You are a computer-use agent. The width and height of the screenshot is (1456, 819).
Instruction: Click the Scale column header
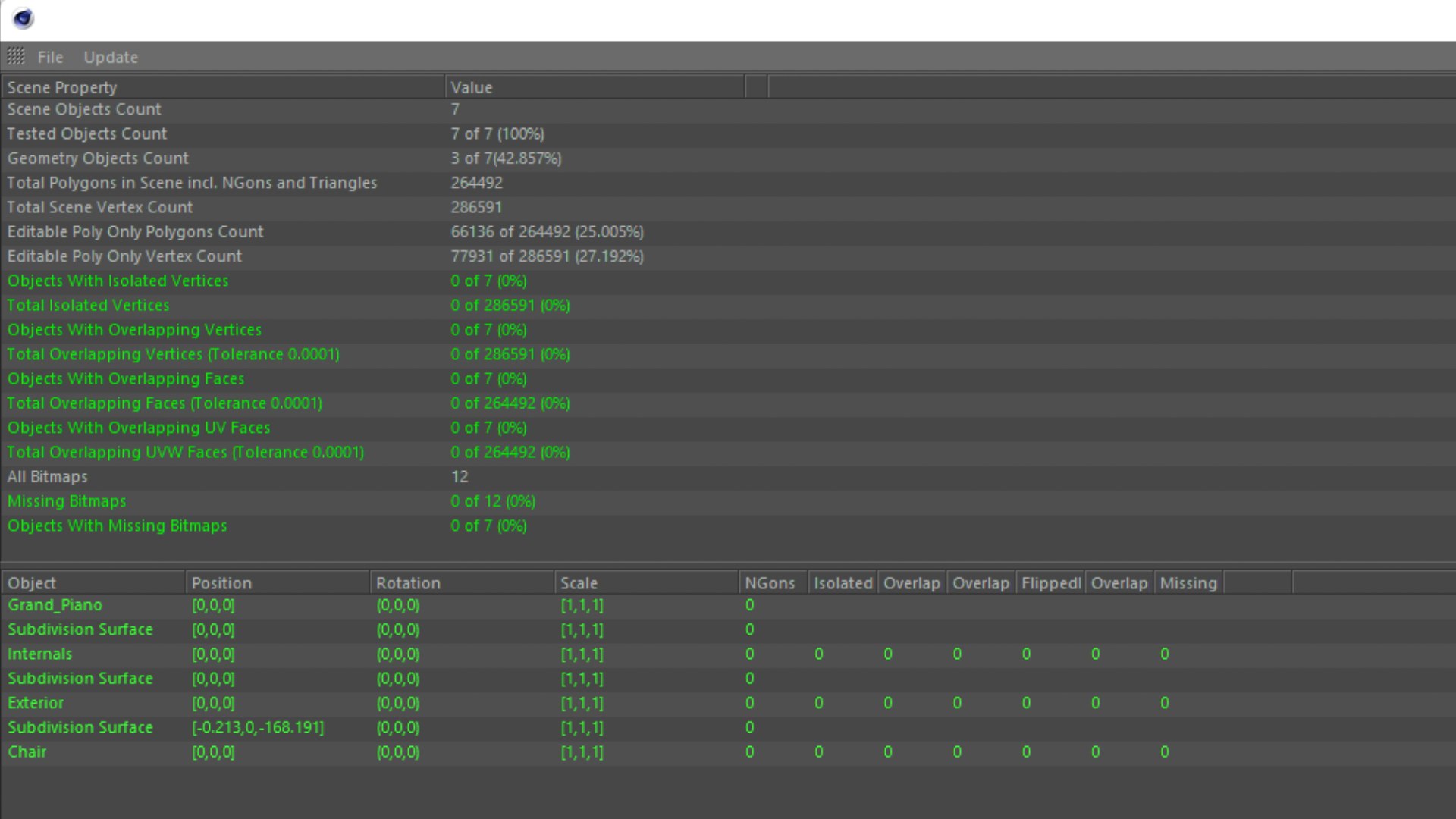pos(646,583)
